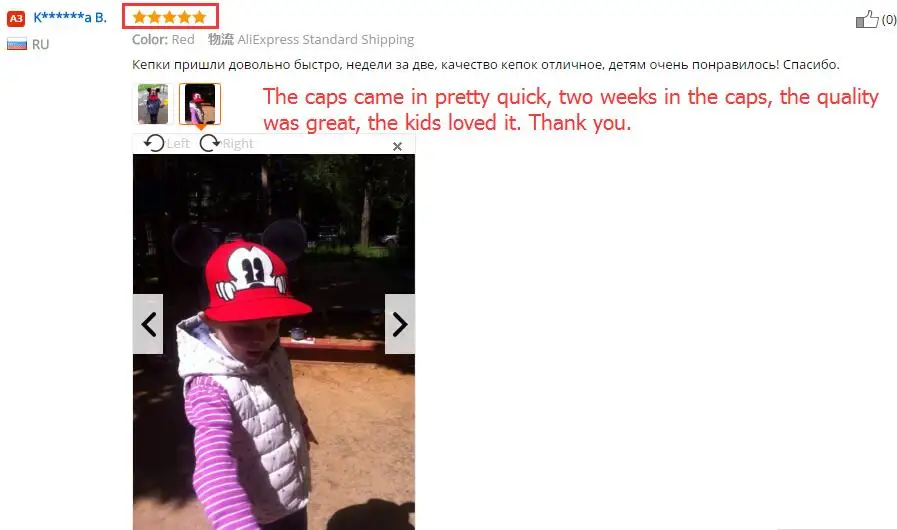This screenshot has height=530, width=897.
Task: Click the RU country code
Action: (x=40, y=45)
